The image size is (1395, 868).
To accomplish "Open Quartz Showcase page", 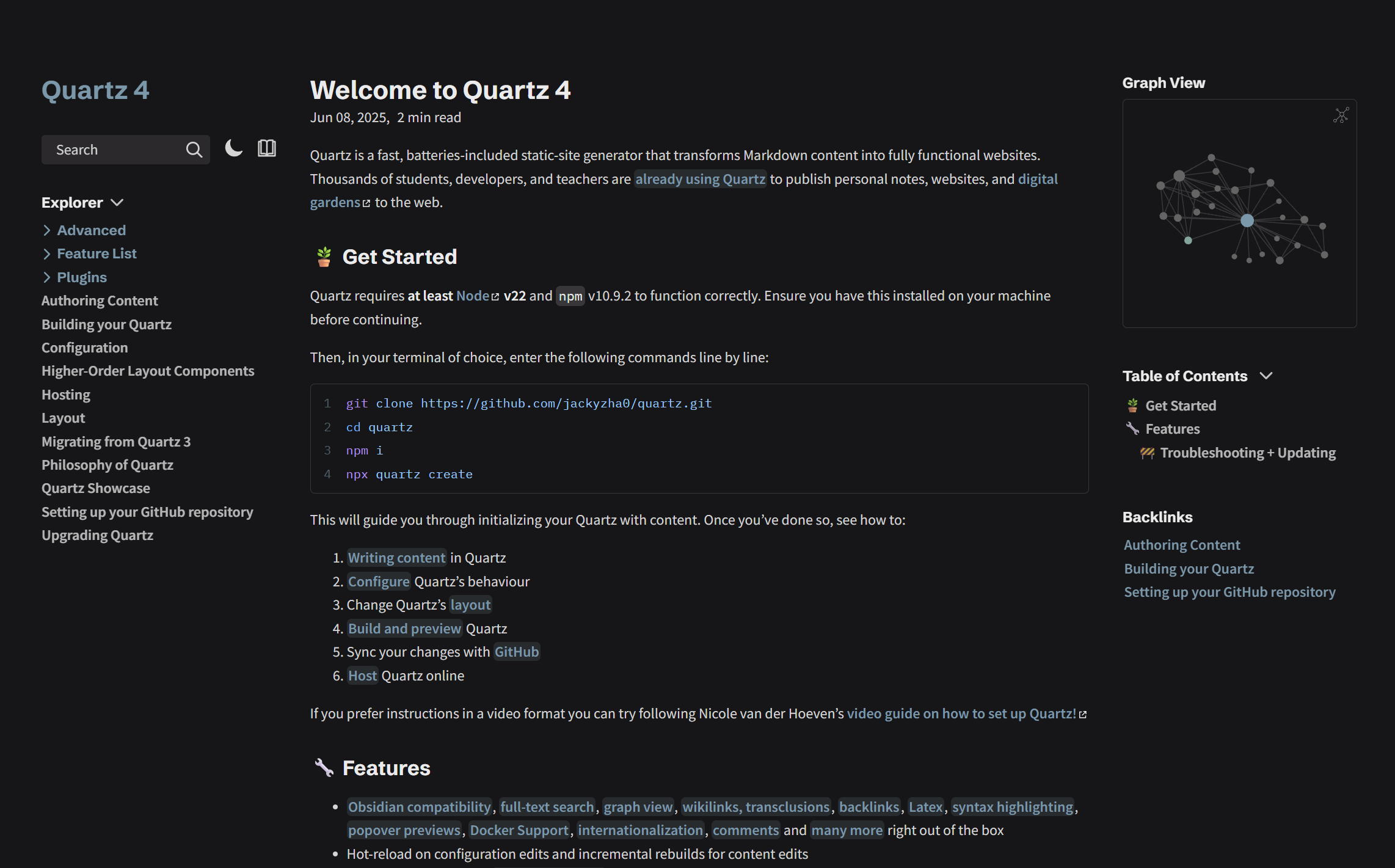I will tap(96, 488).
